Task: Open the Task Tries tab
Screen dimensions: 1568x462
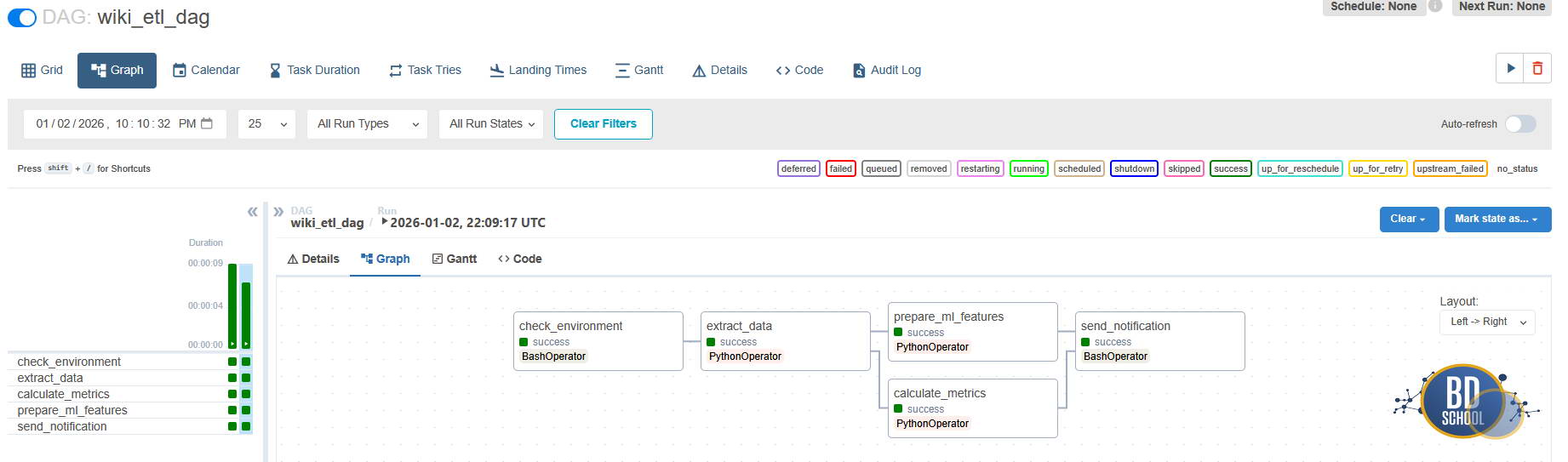Action: point(425,71)
